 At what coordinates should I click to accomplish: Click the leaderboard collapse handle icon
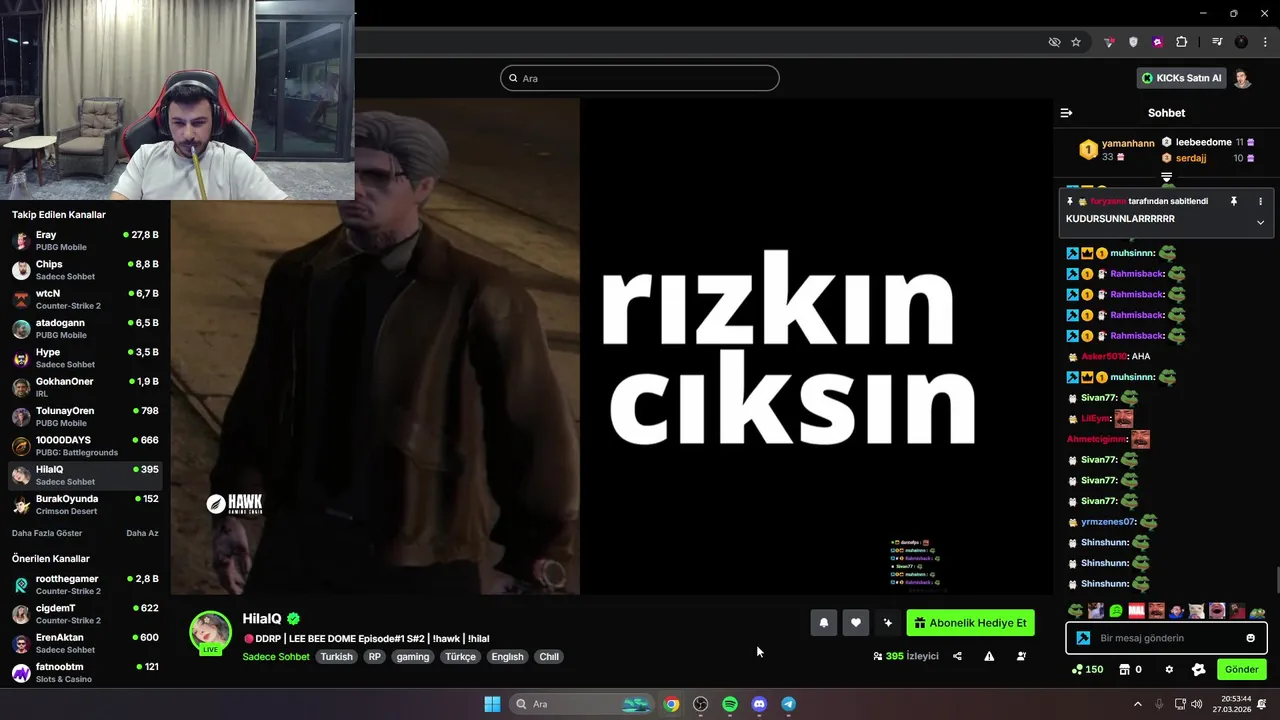click(1166, 177)
